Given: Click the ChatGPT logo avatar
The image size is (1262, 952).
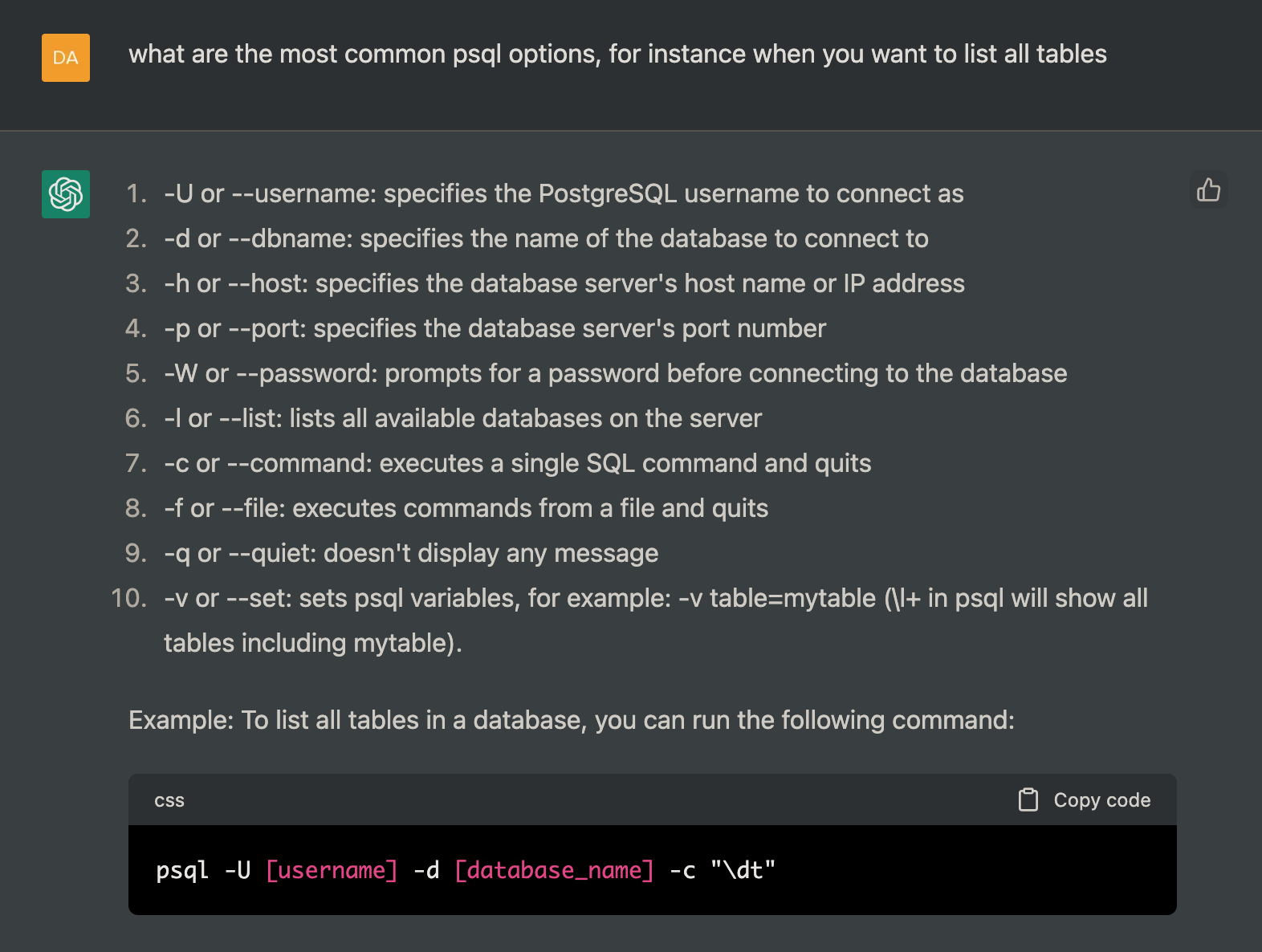Looking at the screenshot, I should point(66,194).
